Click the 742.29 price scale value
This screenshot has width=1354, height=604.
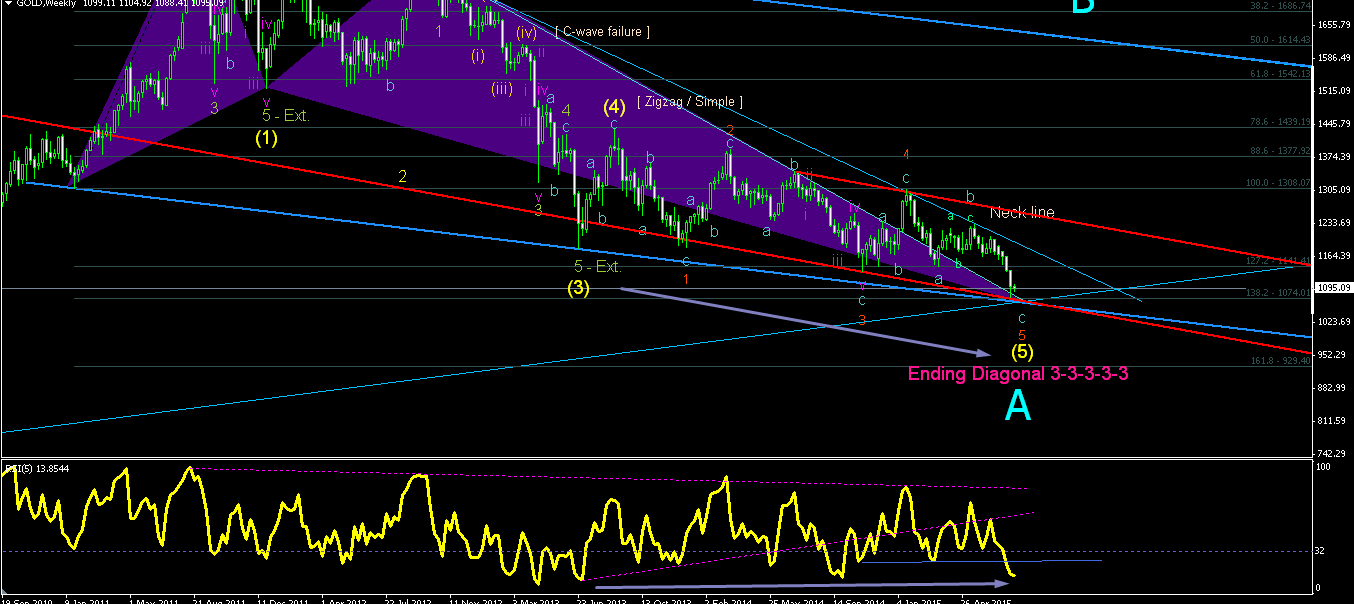pos(1333,453)
